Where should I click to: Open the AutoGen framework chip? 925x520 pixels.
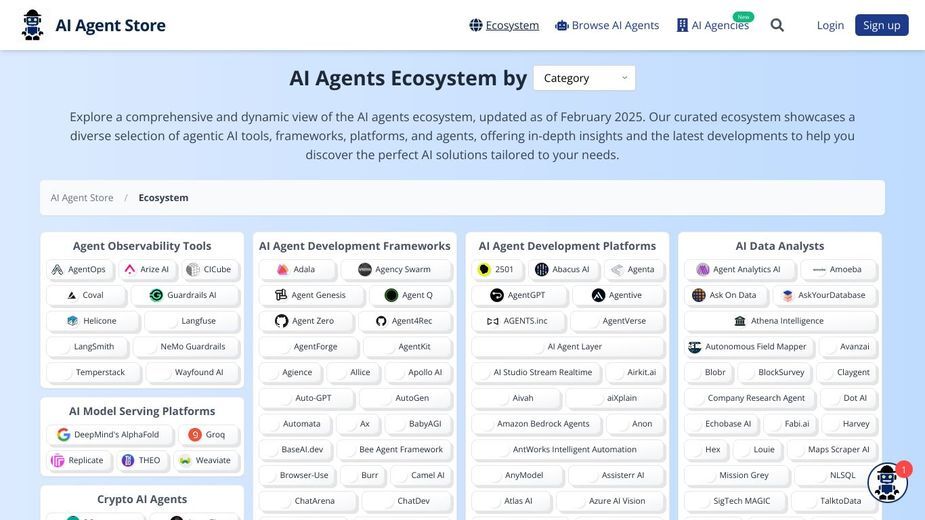[x=406, y=398]
